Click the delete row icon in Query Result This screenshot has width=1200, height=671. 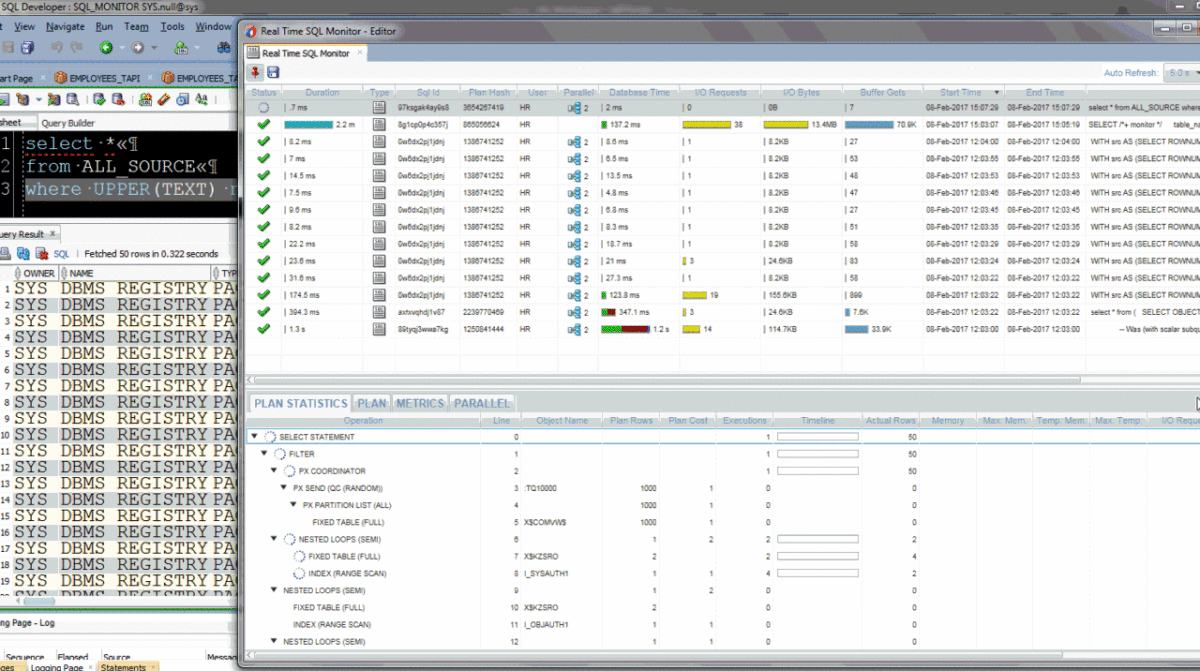[x=41, y=254]
